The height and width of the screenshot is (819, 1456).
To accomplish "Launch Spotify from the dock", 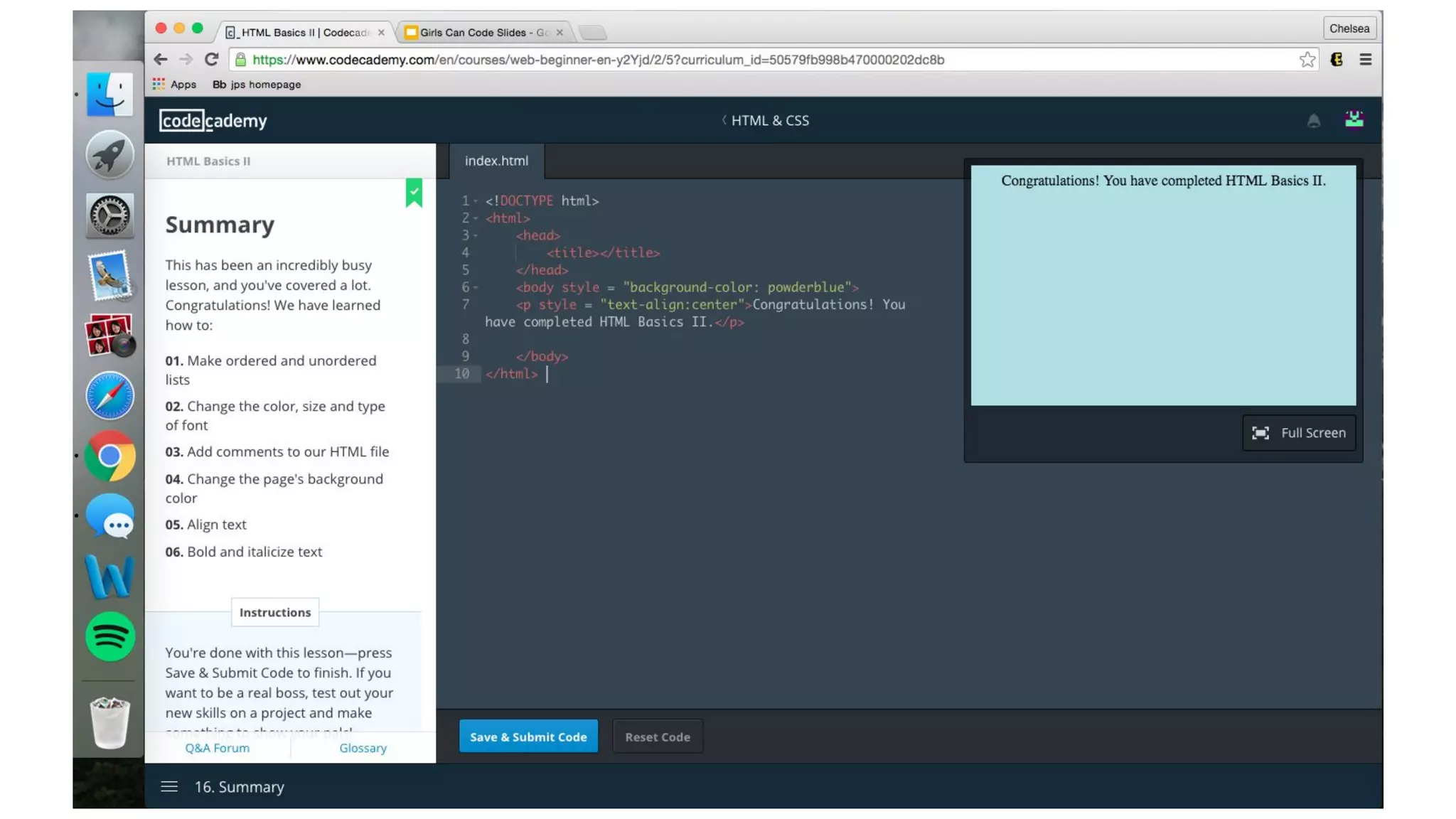I will coord(109,636).
